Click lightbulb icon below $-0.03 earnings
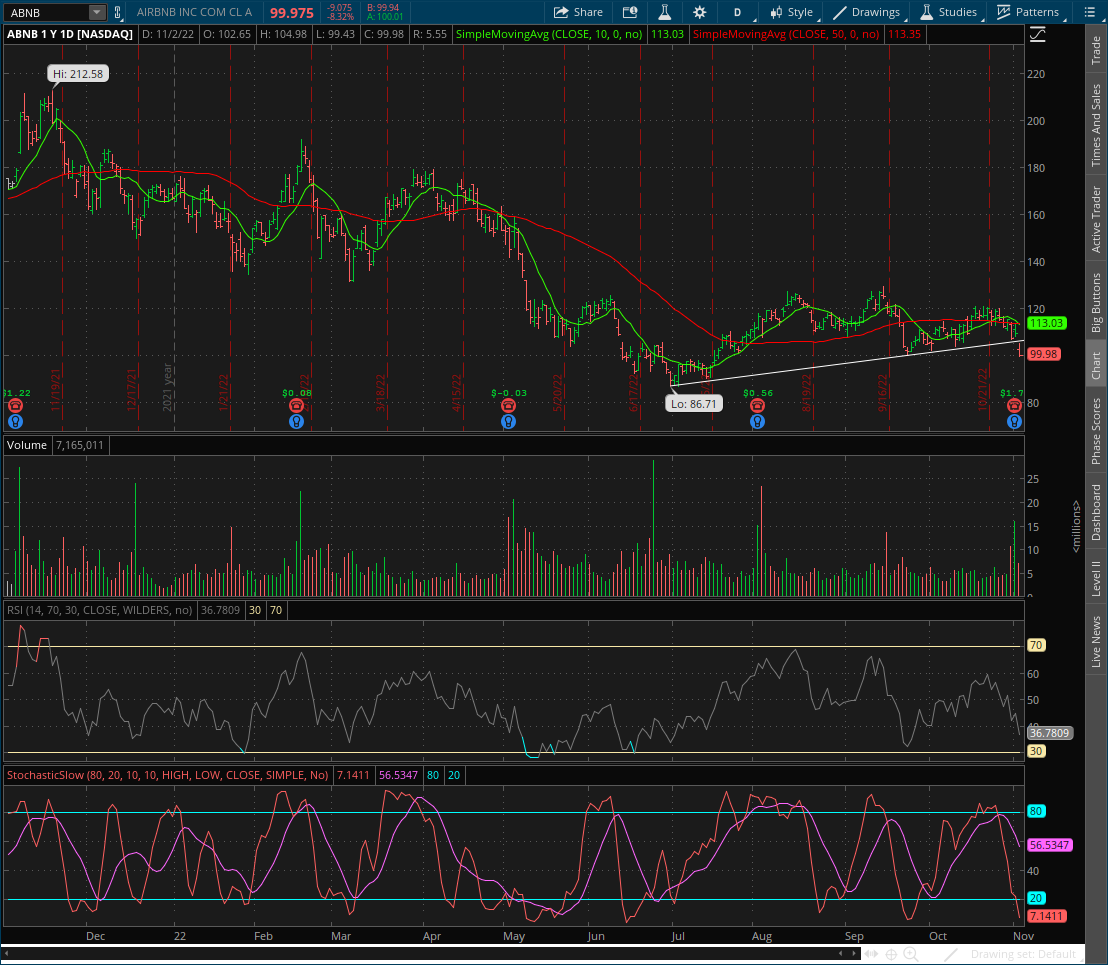 coord(508,422)
